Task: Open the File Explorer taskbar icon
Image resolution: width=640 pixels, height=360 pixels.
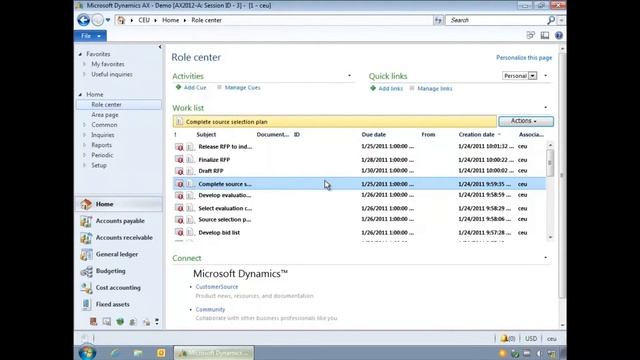Action: pyautogui.click(x=138, y=353)
